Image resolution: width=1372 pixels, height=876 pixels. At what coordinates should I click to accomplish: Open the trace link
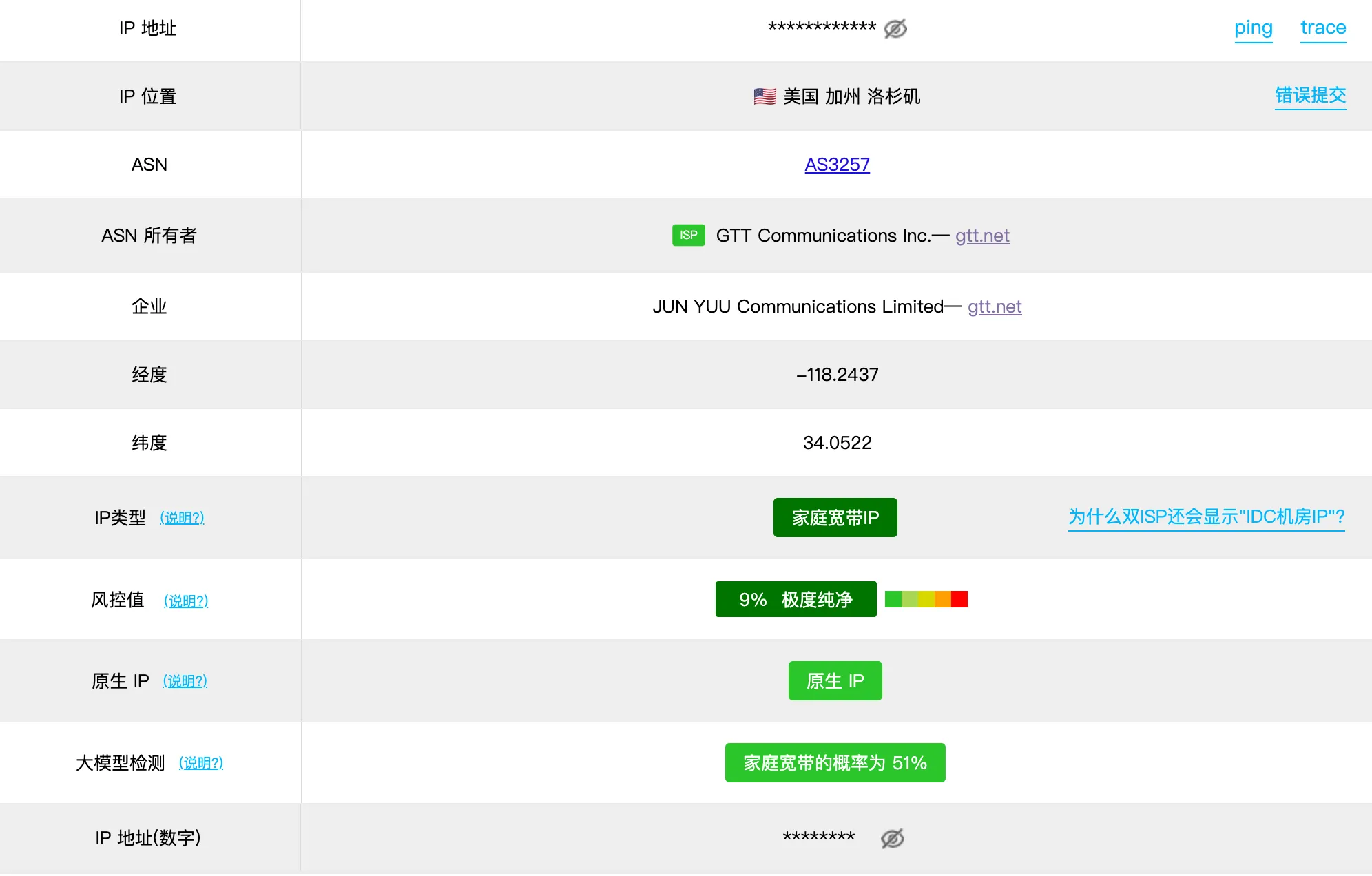[x=1322, y=28]
